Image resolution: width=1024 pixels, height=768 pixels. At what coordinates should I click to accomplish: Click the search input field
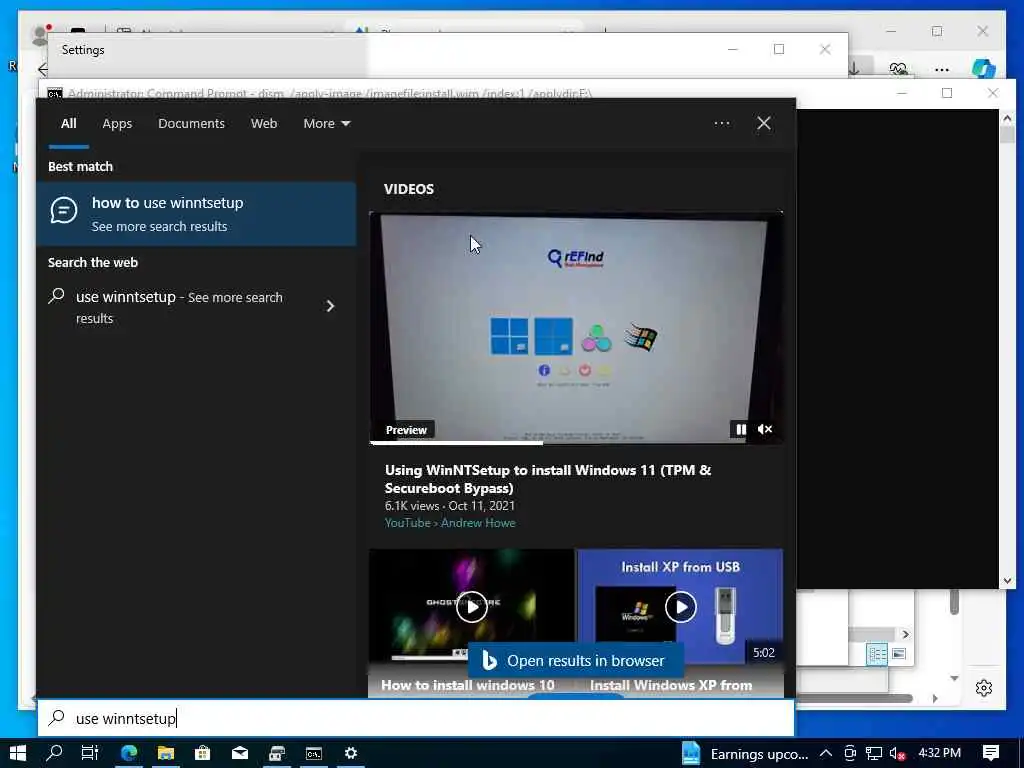coord(416,718)
